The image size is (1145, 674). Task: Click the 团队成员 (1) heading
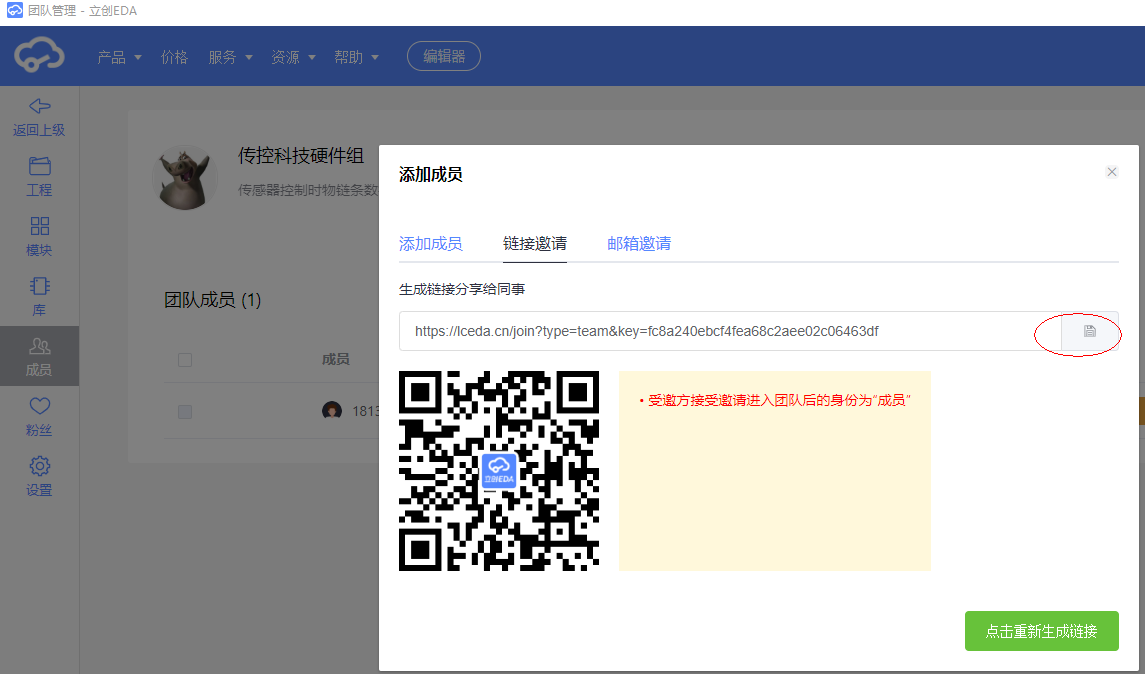tap(212, 299)
